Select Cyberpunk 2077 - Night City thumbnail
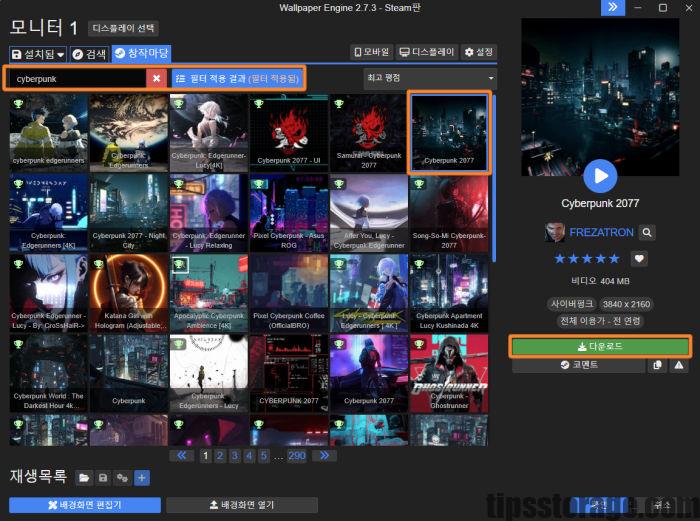 point(129,213)
